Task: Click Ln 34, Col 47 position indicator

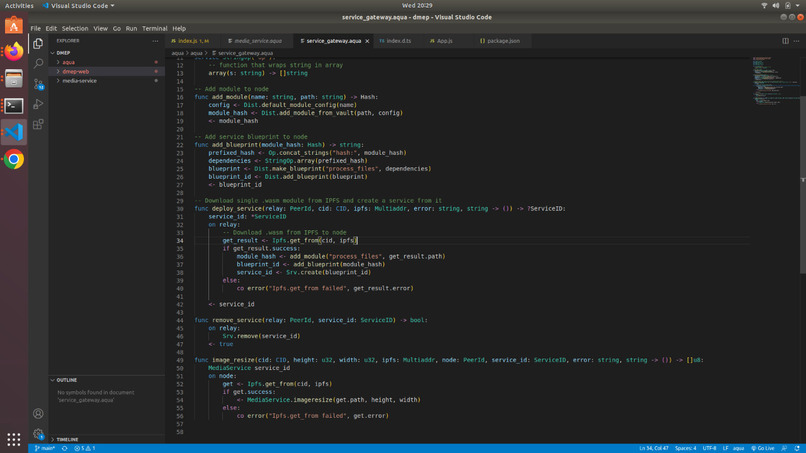Action: (653, 448)
